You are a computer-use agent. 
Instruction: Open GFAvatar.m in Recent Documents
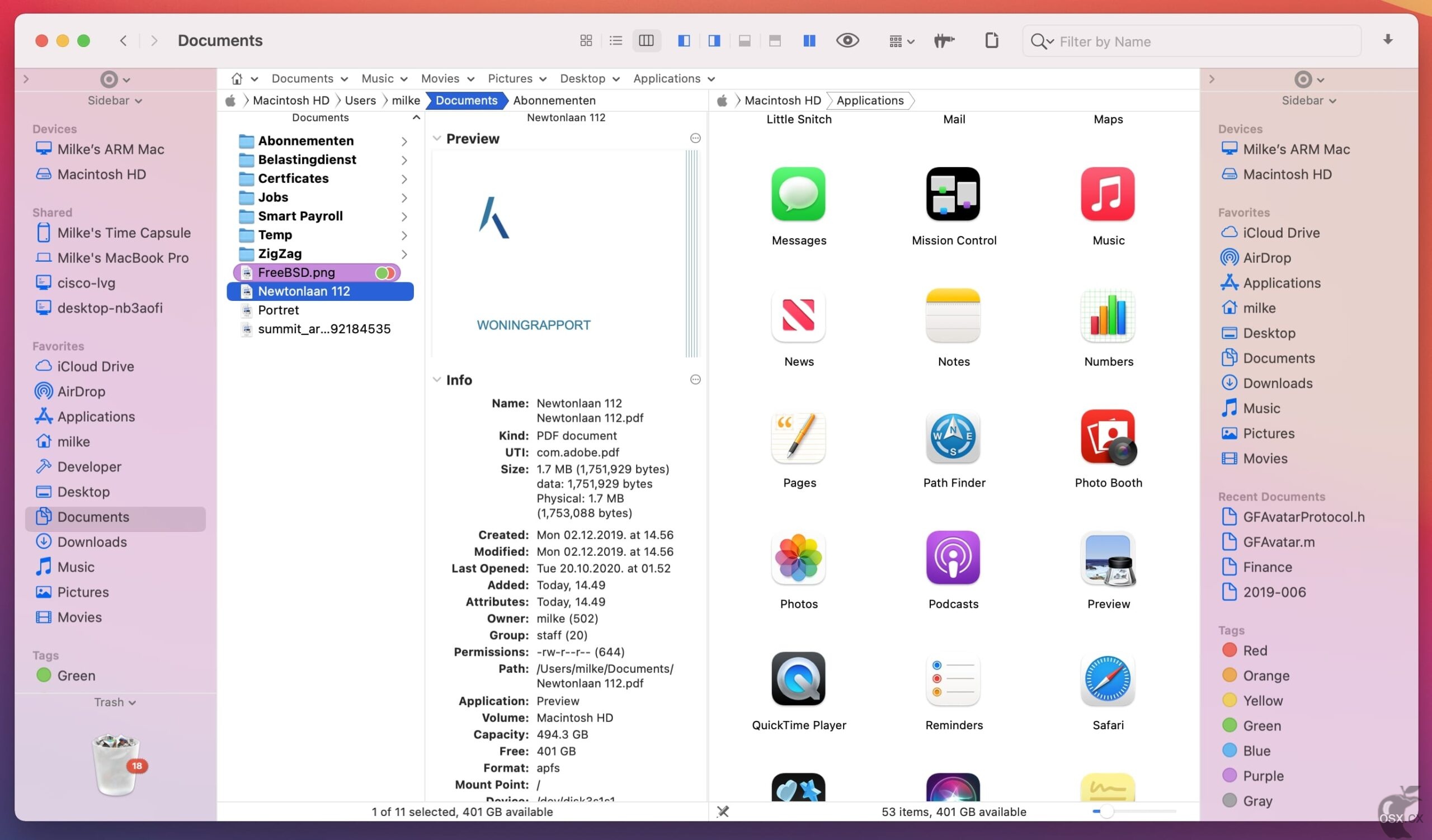tap(1268, 542)
